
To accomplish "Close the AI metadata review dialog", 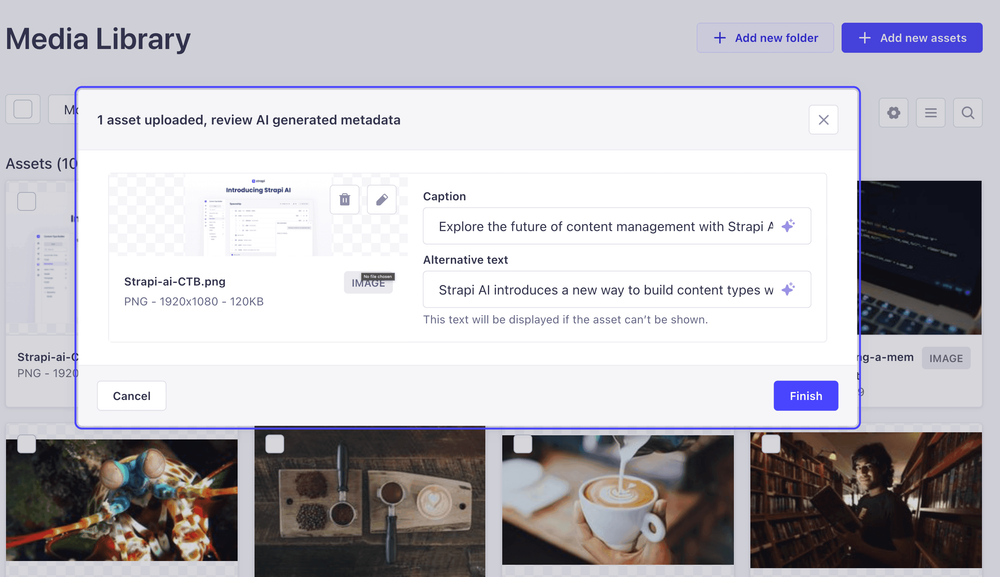I will pyautogui.click(x=823, y=120).
